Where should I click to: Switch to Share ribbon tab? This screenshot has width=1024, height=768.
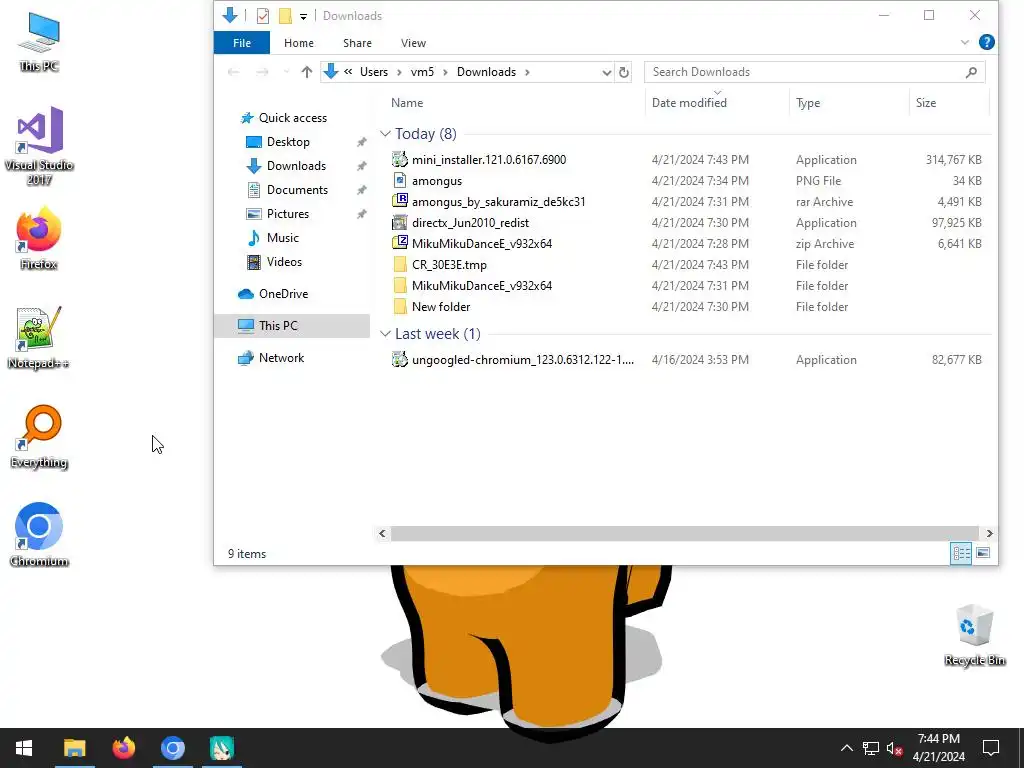(357, 43)
